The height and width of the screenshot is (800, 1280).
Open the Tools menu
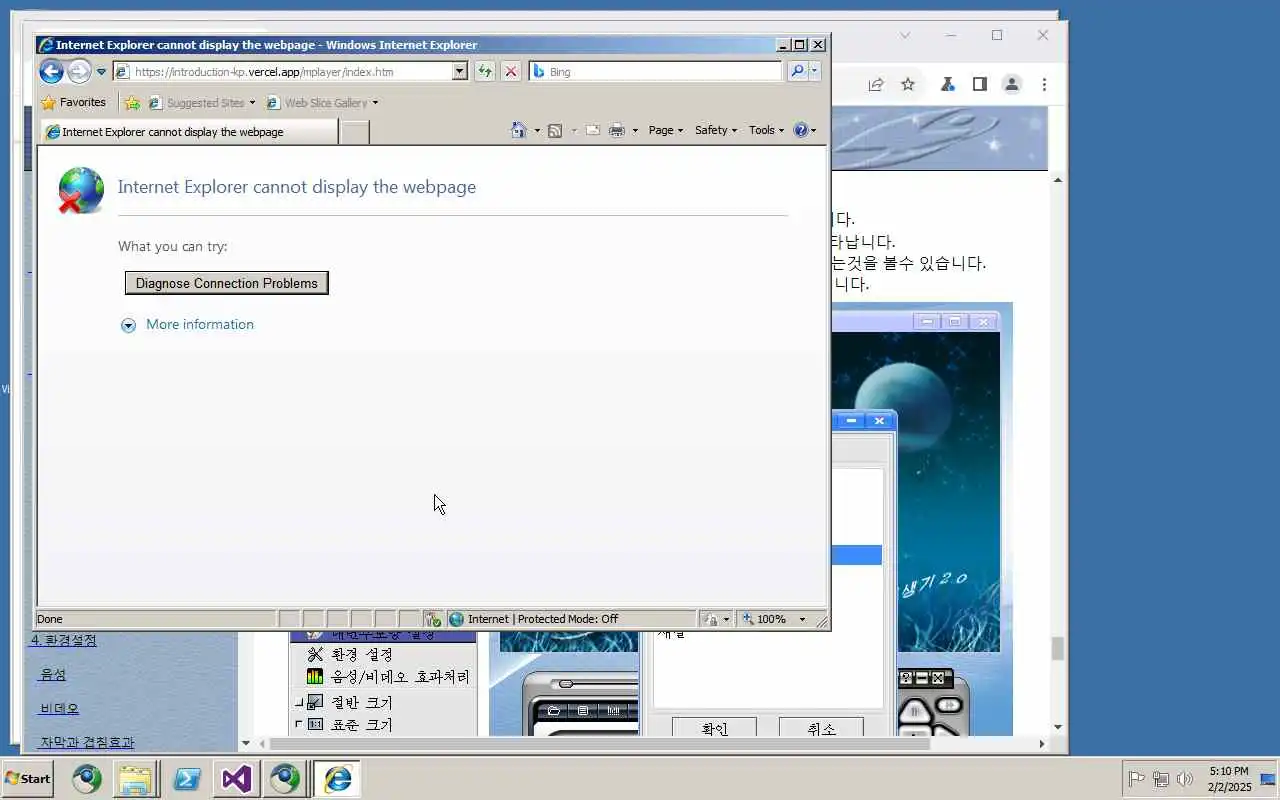click(766, 130)
